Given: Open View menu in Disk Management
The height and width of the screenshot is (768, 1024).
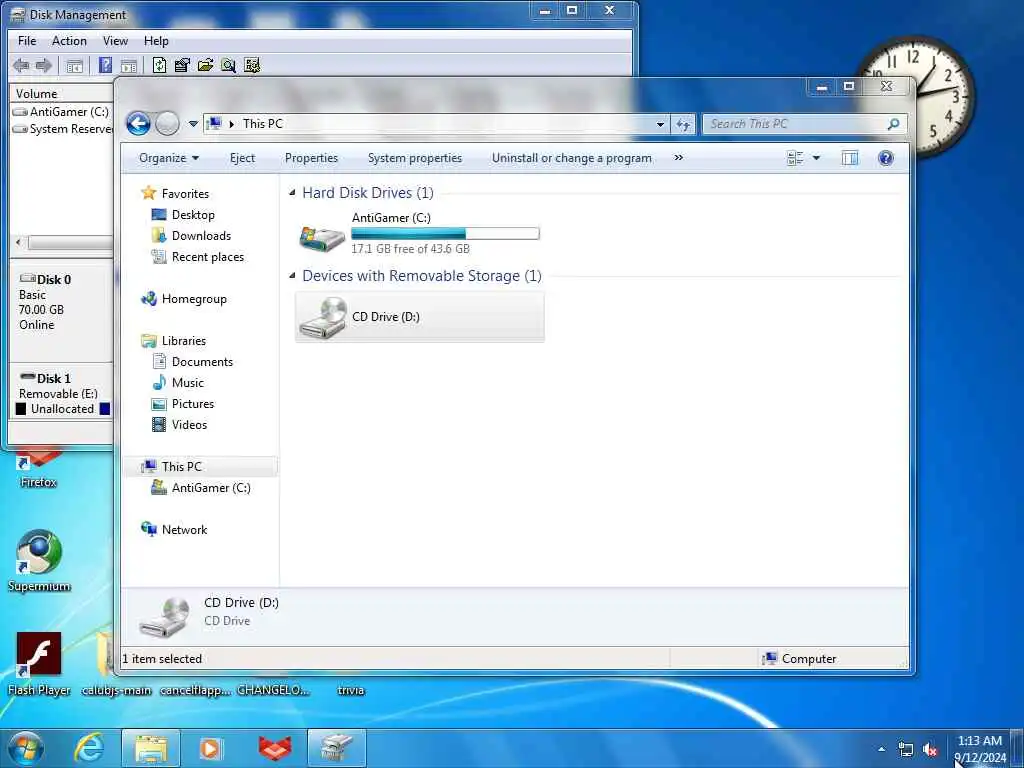Looking at the screenshot, I should pos(116,40).
